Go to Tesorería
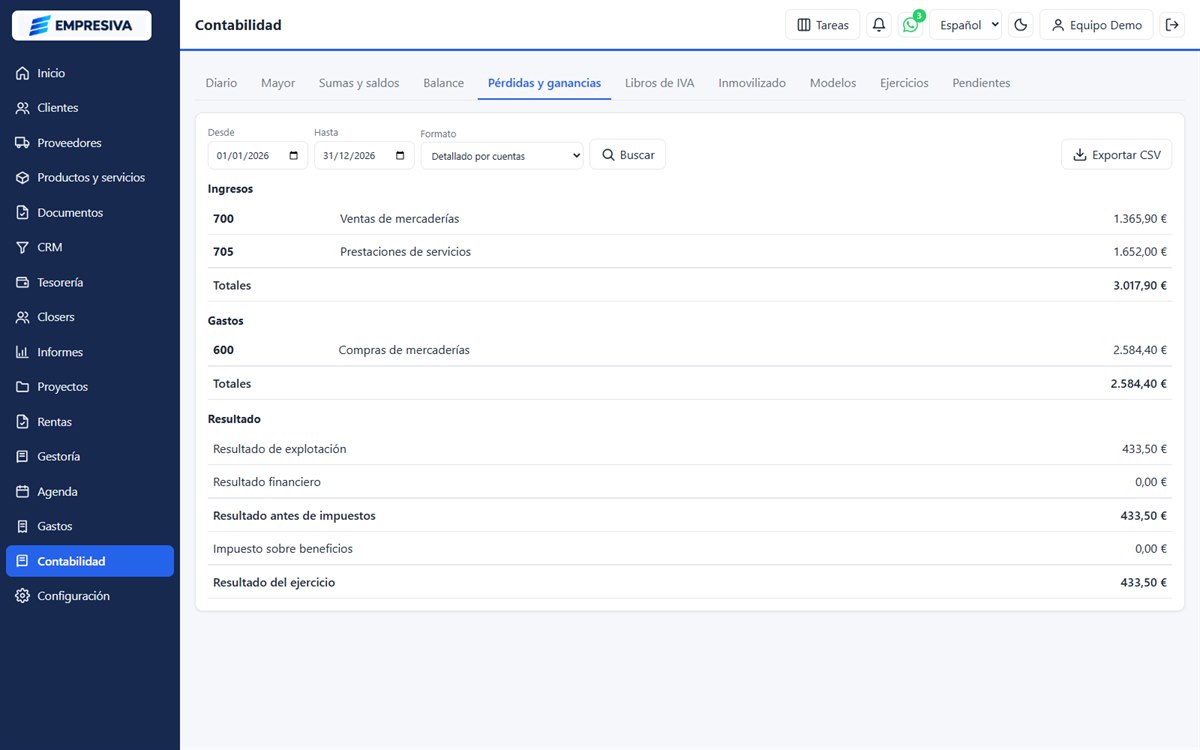This screenshot has width=1200, height=750. point(90,282)
